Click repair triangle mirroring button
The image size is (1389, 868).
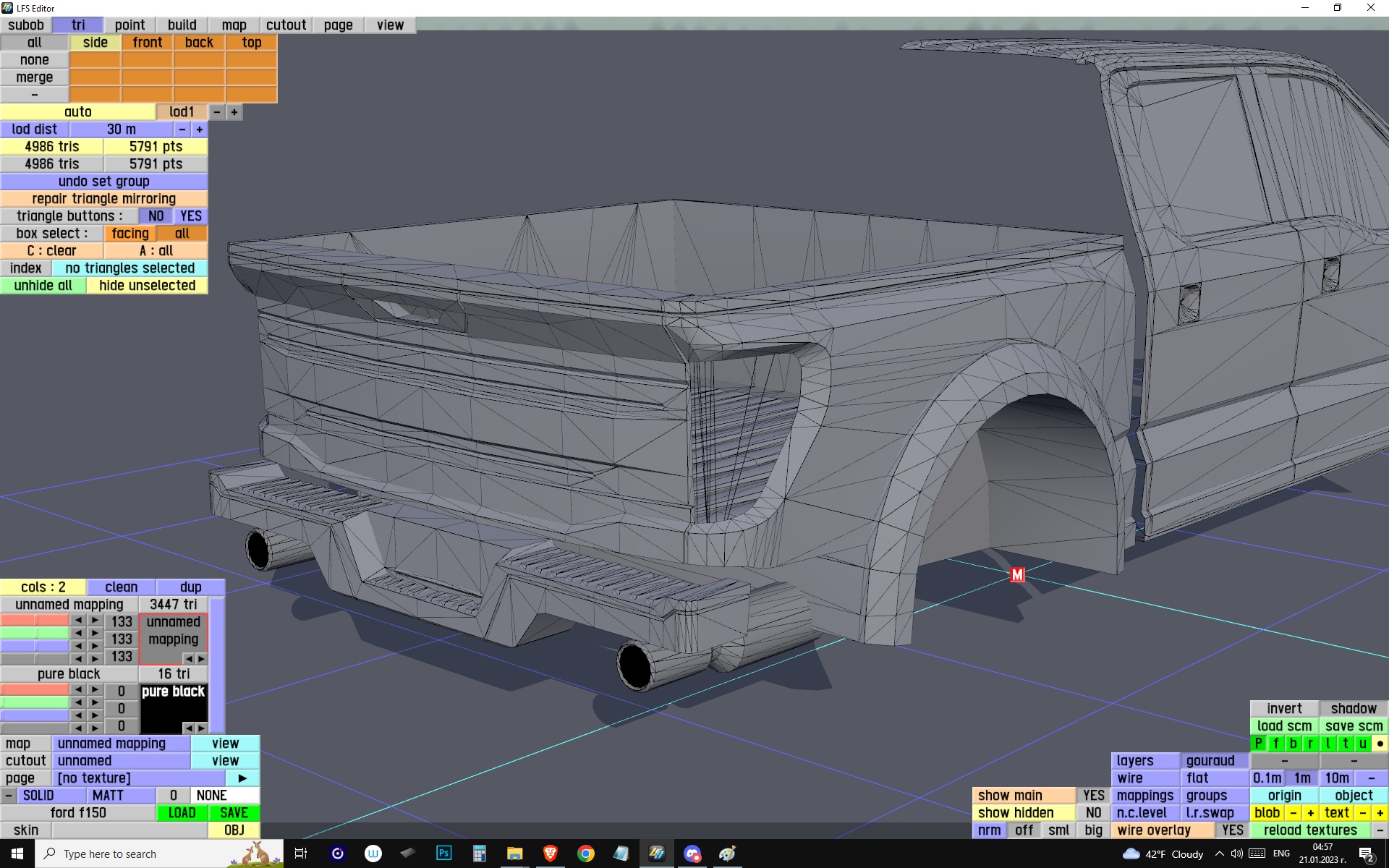pos(104,199)
